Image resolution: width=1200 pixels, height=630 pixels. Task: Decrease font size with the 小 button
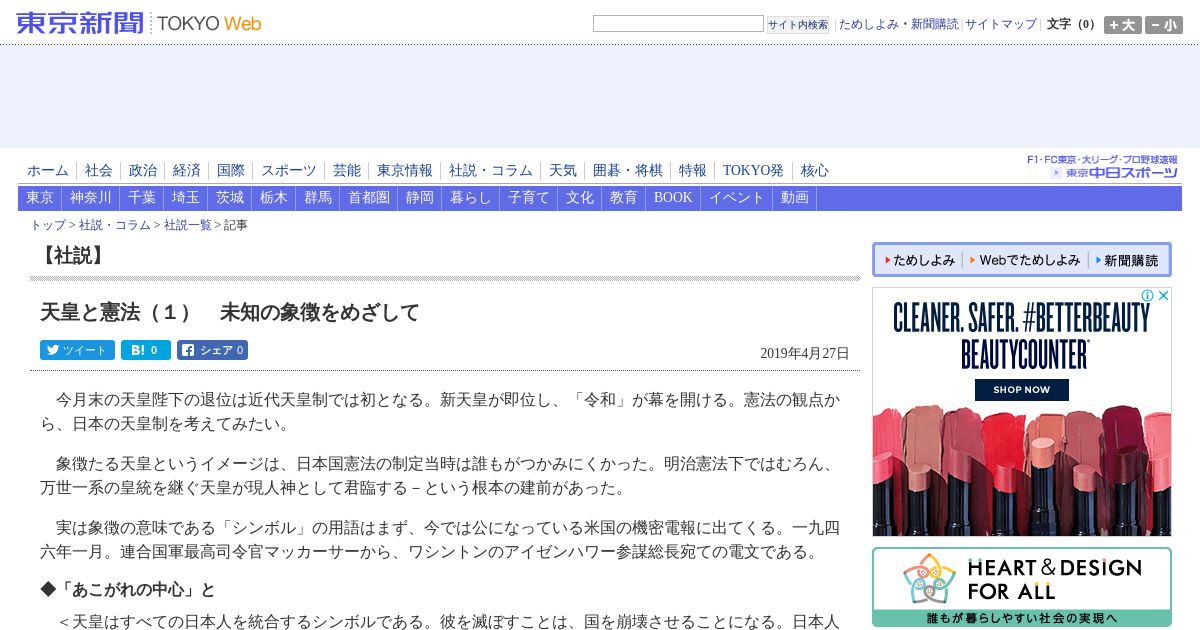[x=1164, y=25]
